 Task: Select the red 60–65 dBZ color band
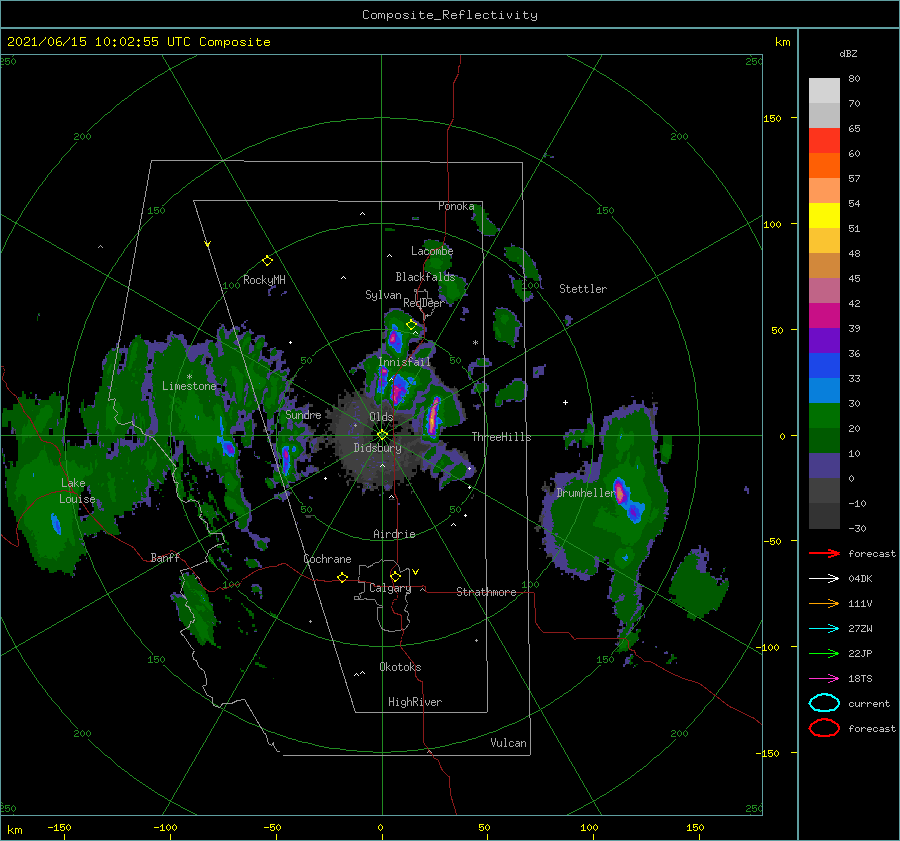[824, 141]
